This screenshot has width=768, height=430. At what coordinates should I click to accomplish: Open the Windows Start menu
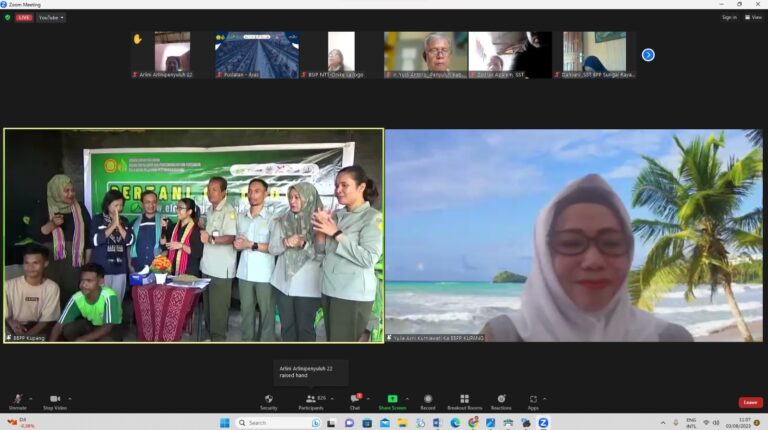(225, 423)
